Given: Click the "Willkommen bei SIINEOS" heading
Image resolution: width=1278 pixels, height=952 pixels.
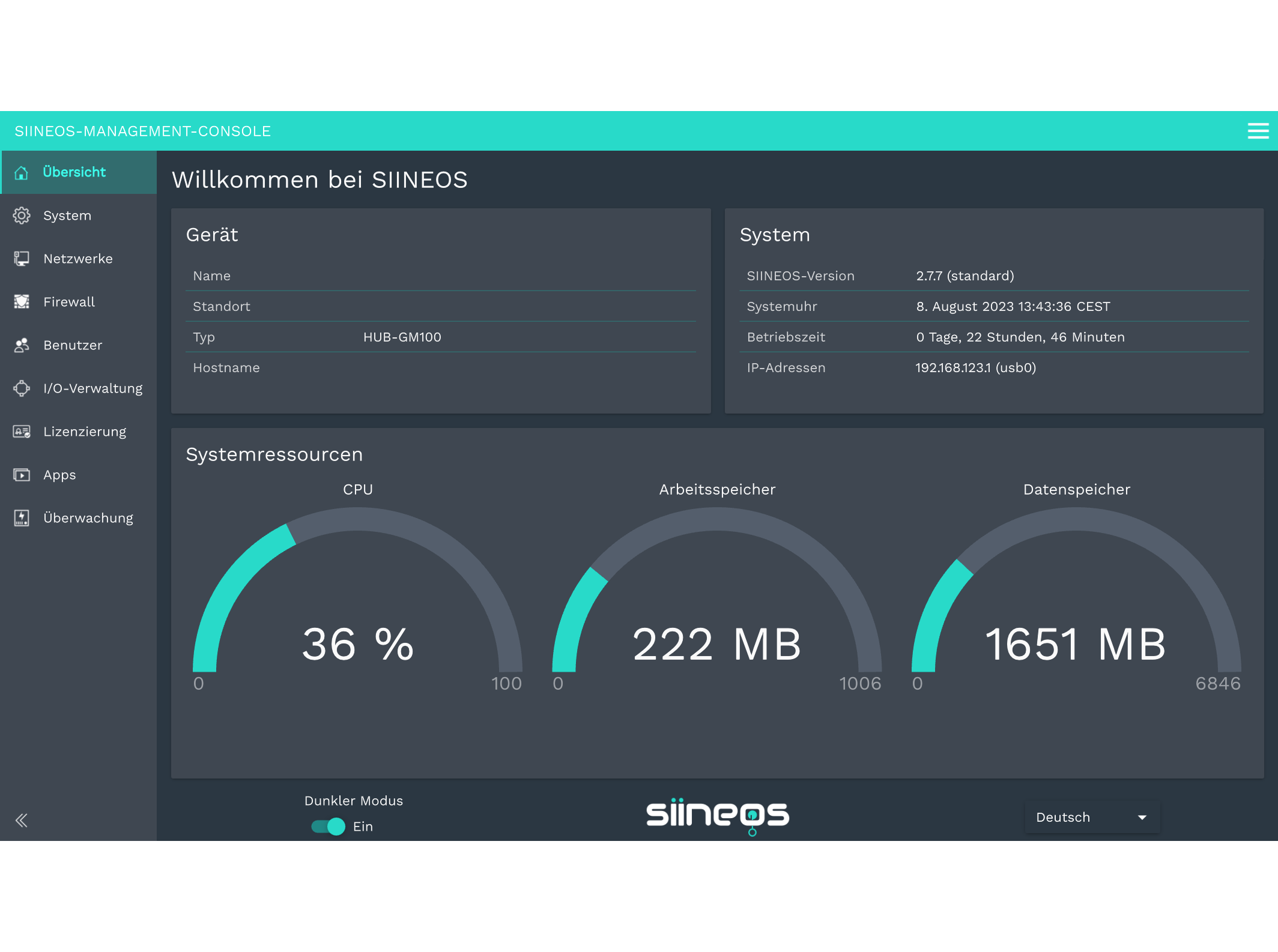Looking at the screenshot, I should (x=319, y=180).
